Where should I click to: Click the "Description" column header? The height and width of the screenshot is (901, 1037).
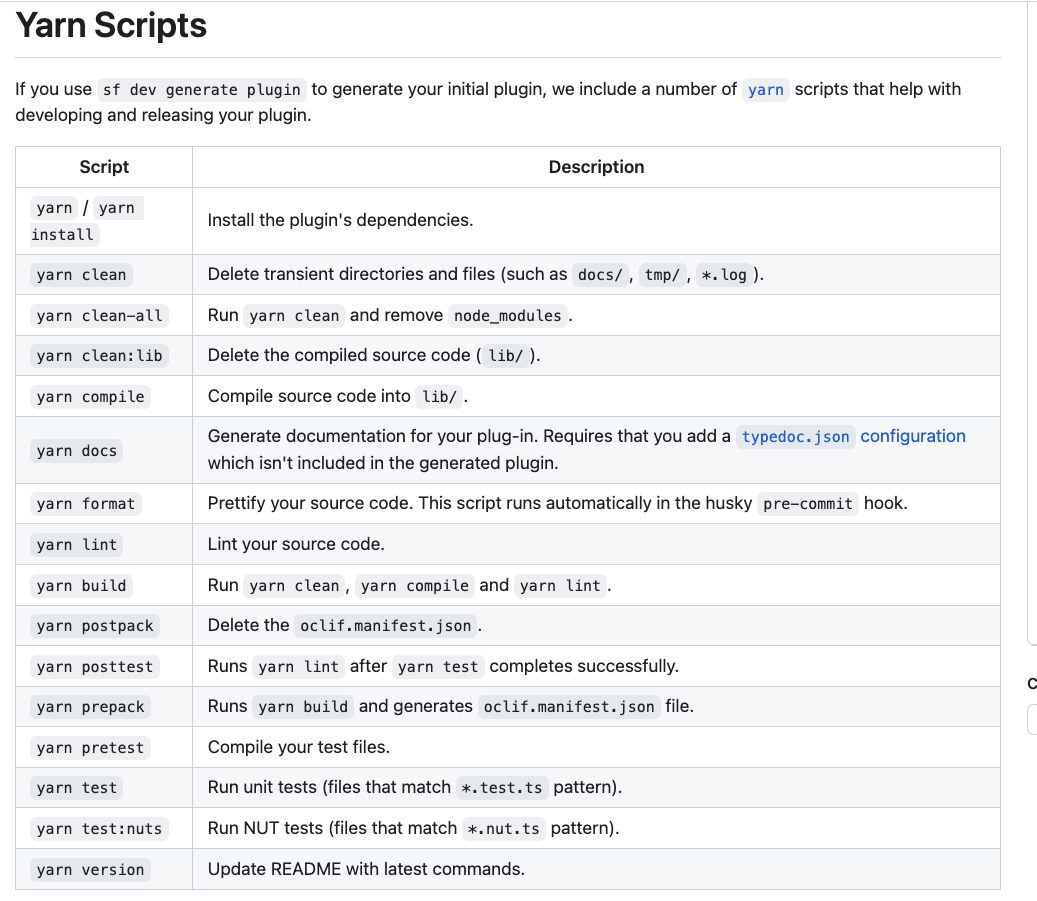click(596, 167)
